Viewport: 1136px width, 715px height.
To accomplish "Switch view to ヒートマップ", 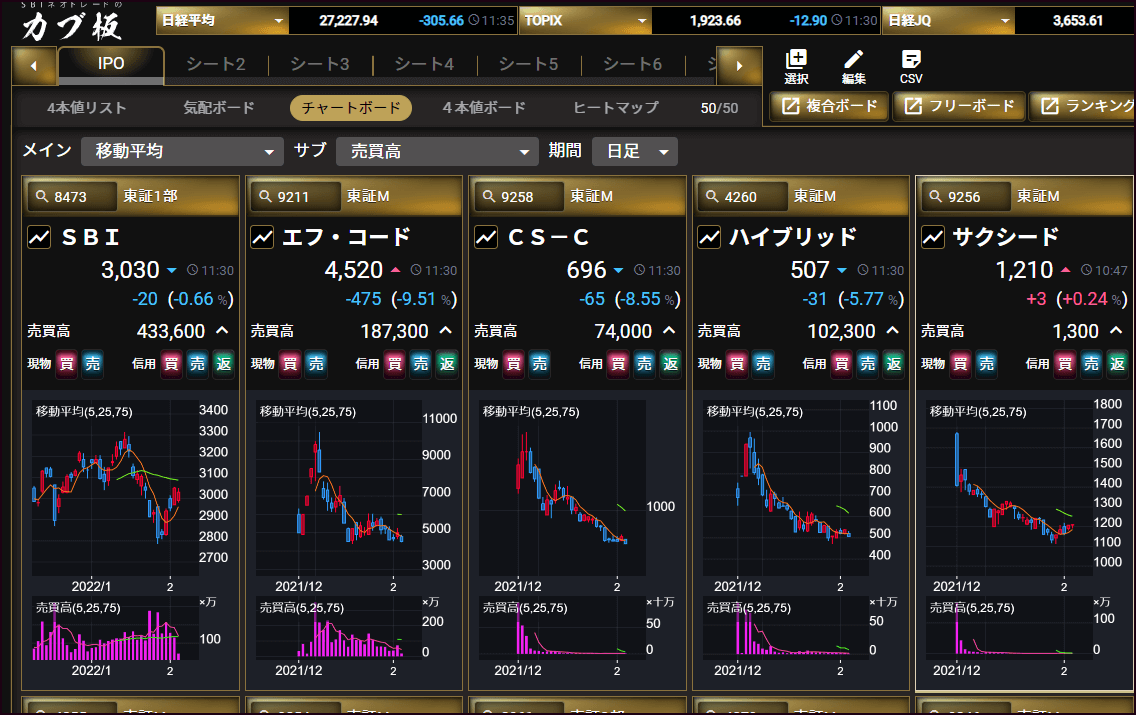I will [616, 108].
